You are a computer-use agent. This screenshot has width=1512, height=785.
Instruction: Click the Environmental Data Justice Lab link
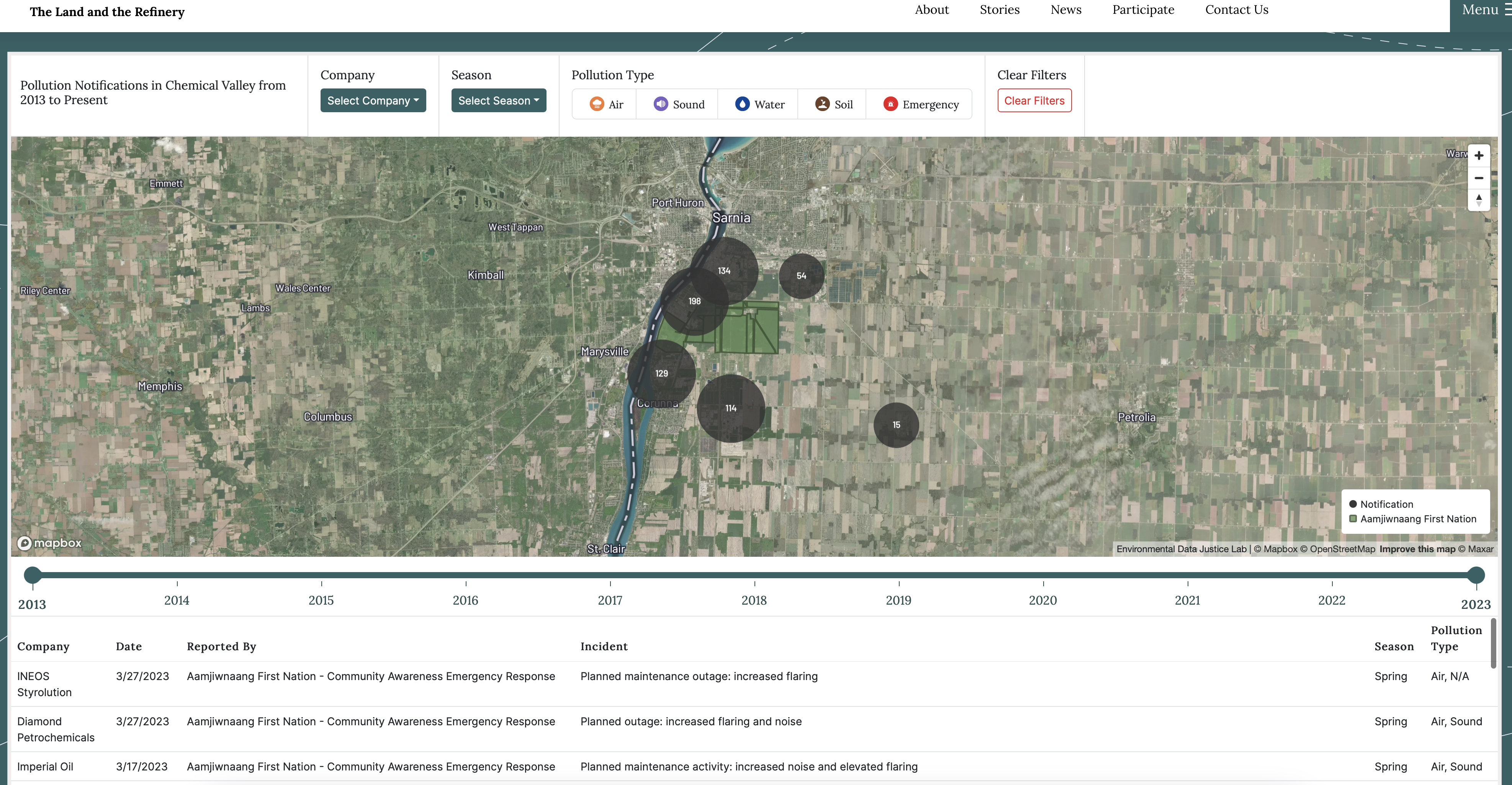pos(1181,549)
